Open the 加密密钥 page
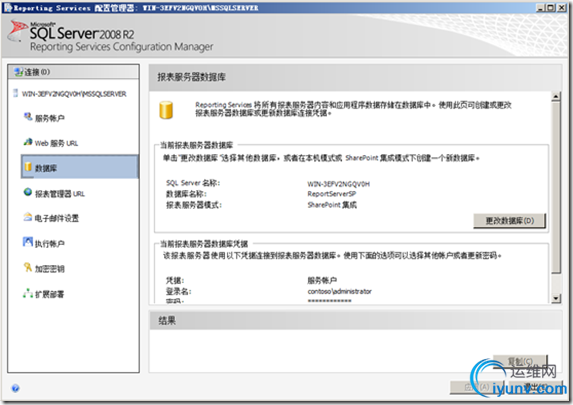This screenshot has height=405, width=573. pos(50,269)
